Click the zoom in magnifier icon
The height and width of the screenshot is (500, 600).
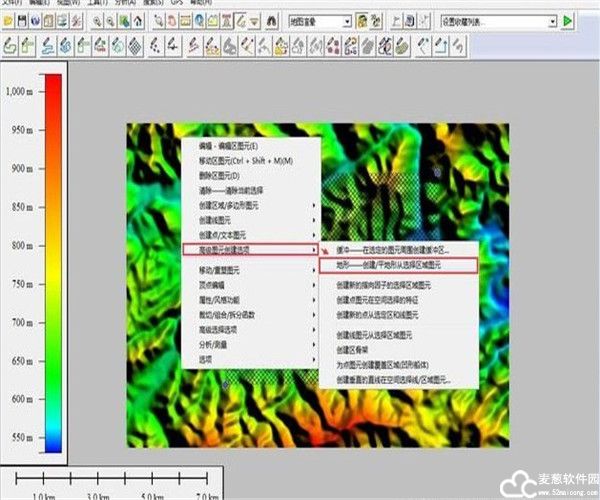(x=97, y=21)
